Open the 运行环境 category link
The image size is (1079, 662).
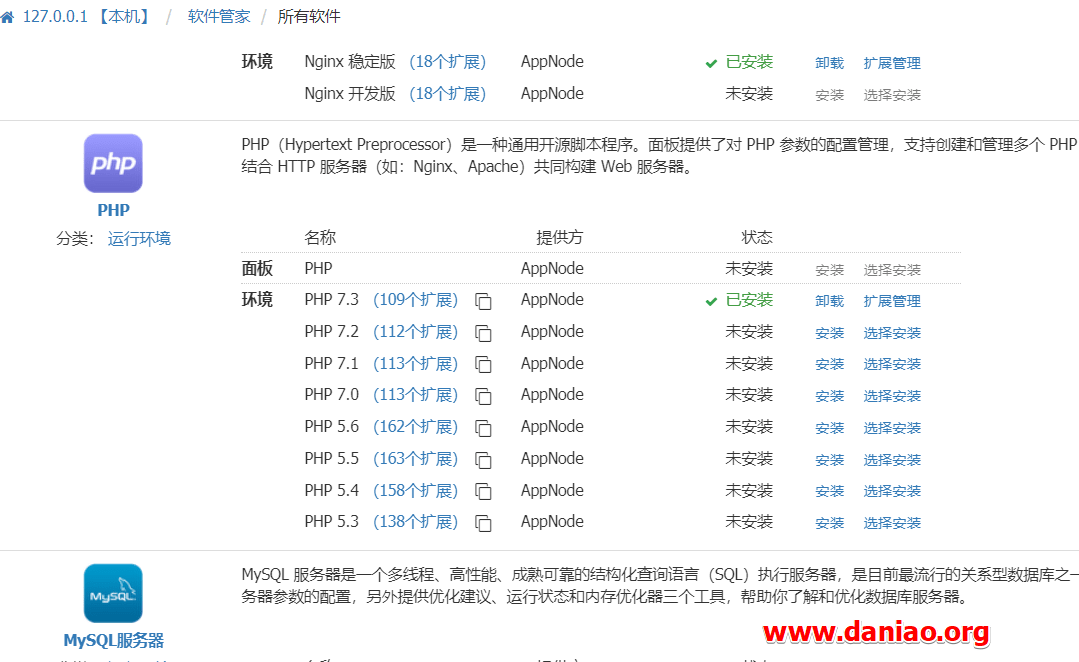click(x=139, y=239)
